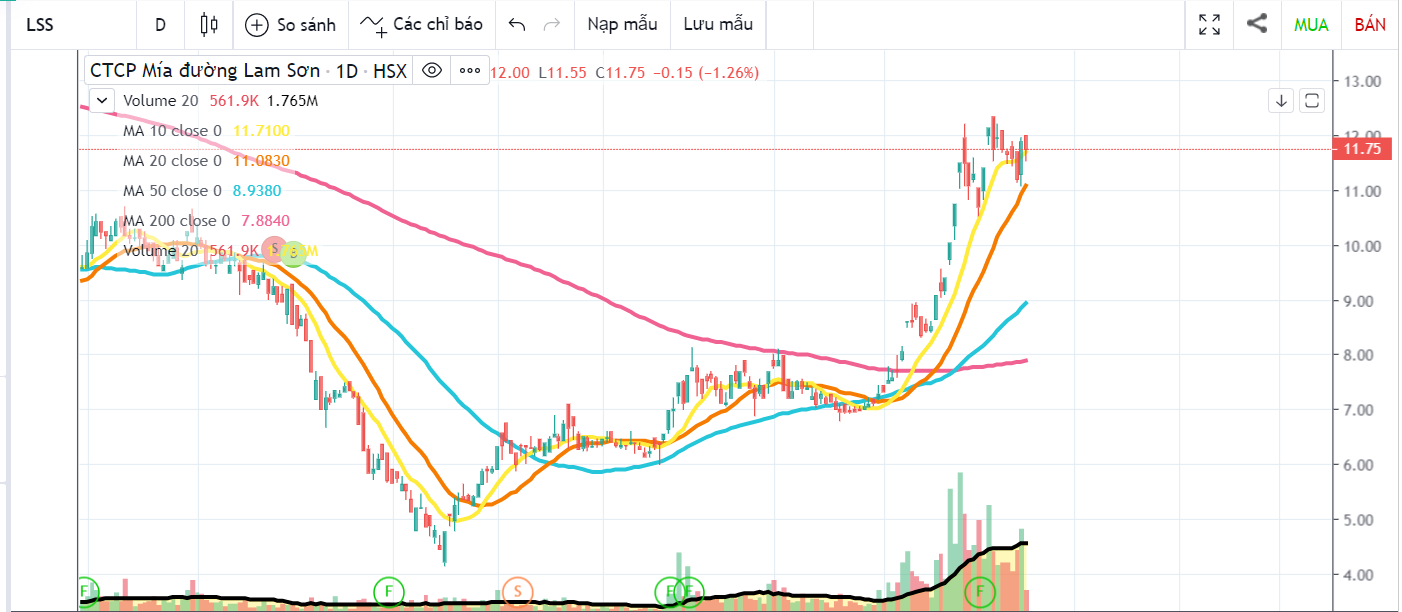Select the CTCP Mía đường Lam Sơn title
1402x612 pixels.
point(205,70)
